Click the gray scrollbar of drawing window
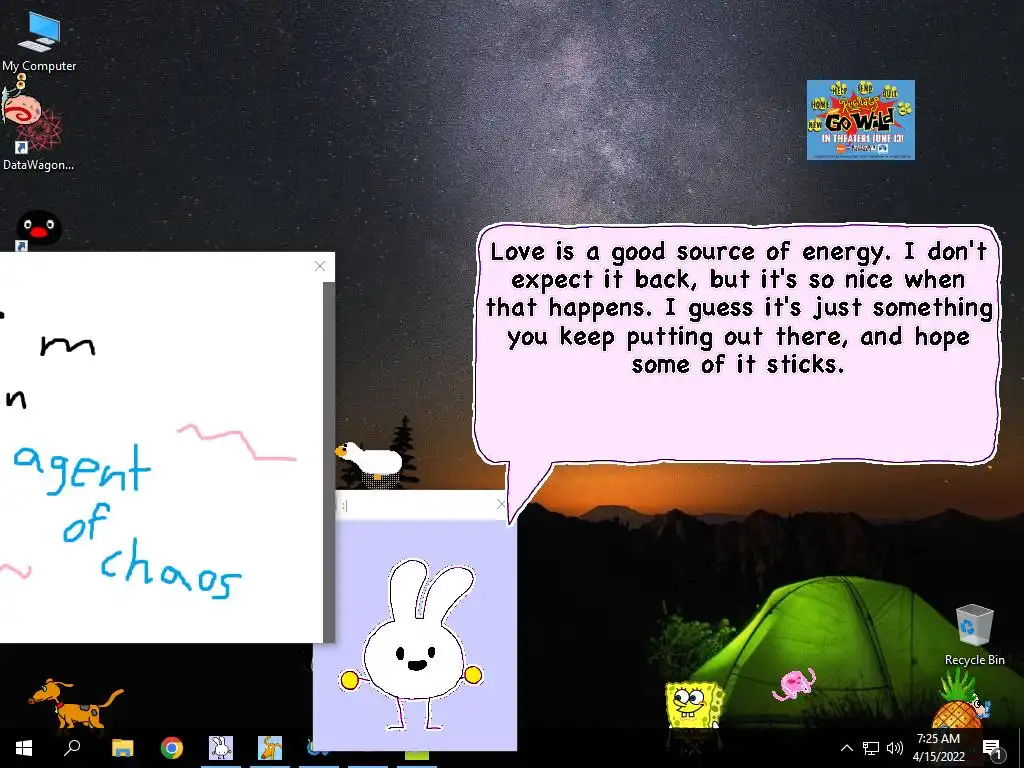 (x=329, y=462)
